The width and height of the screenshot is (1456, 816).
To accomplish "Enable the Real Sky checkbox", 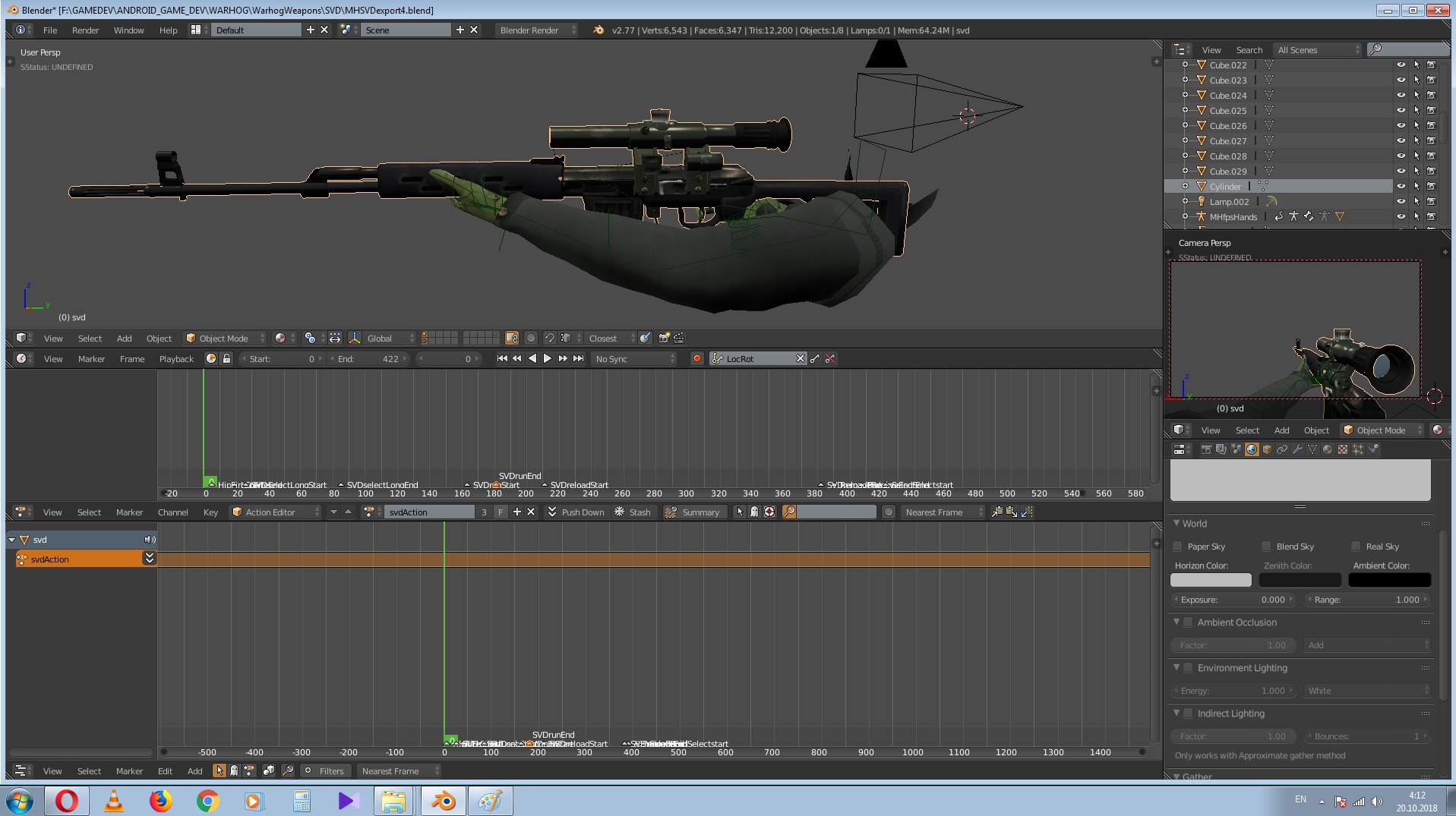I will click(1356, 547).
